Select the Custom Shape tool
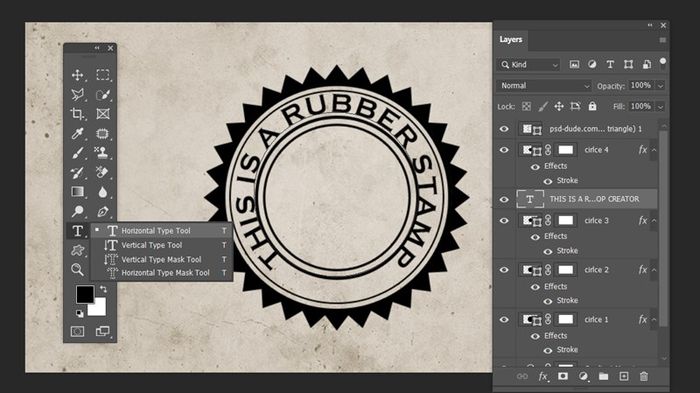The width and height of the screenshot is (700, 393). click(x=77, y=250)
